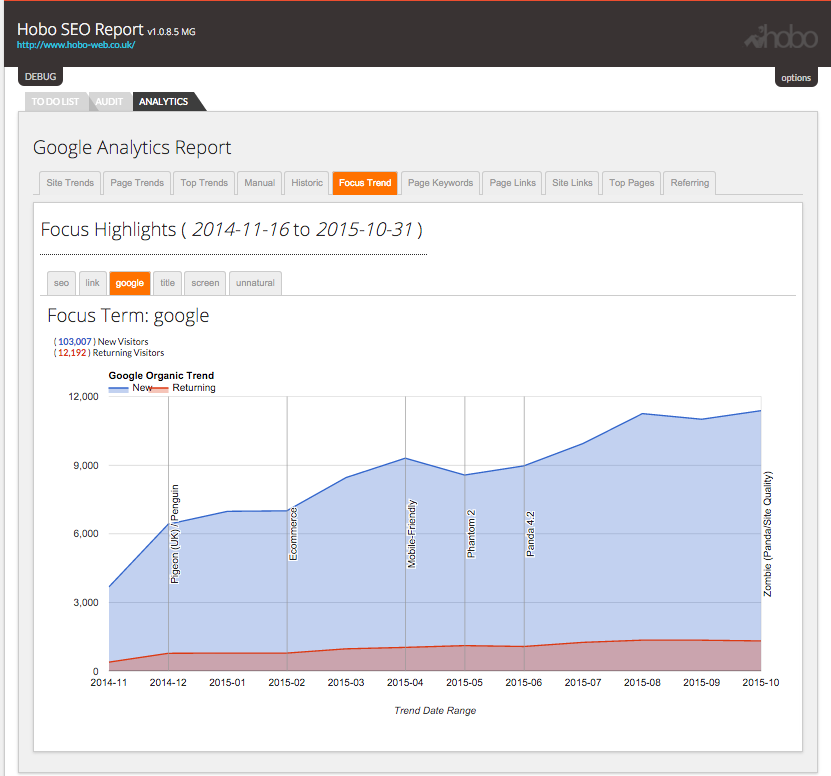Click the Mobile-Friendly annotation marker
The image size is (831, 776).
[412, 534]
